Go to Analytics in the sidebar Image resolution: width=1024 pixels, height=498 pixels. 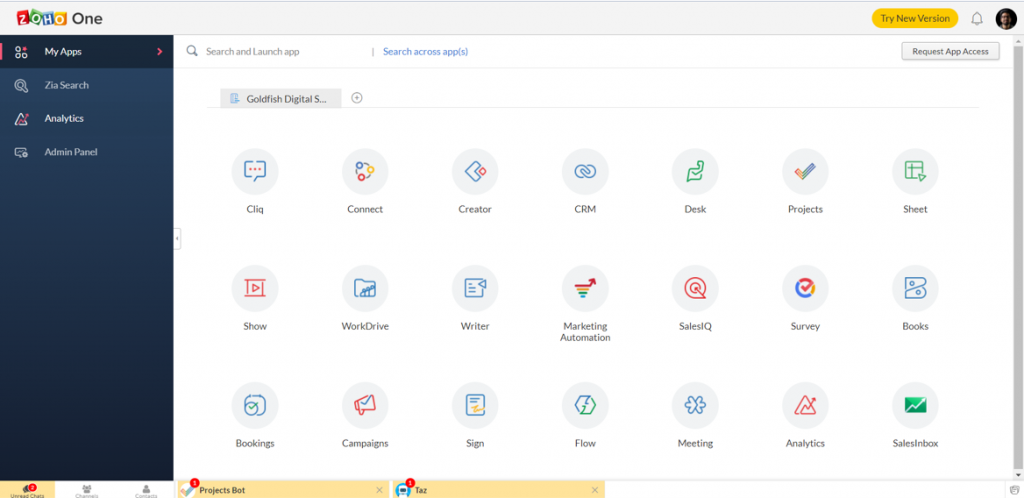pyautogui.click(x=86, y=118)
